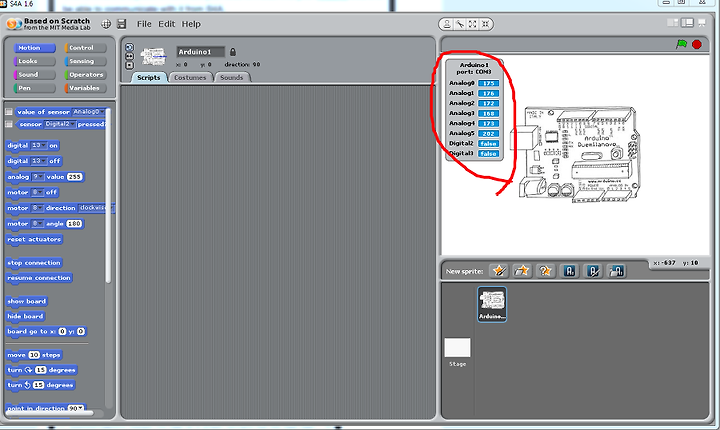
Task: Select the shrink sprite tool
Action: [x=485, y=24]
